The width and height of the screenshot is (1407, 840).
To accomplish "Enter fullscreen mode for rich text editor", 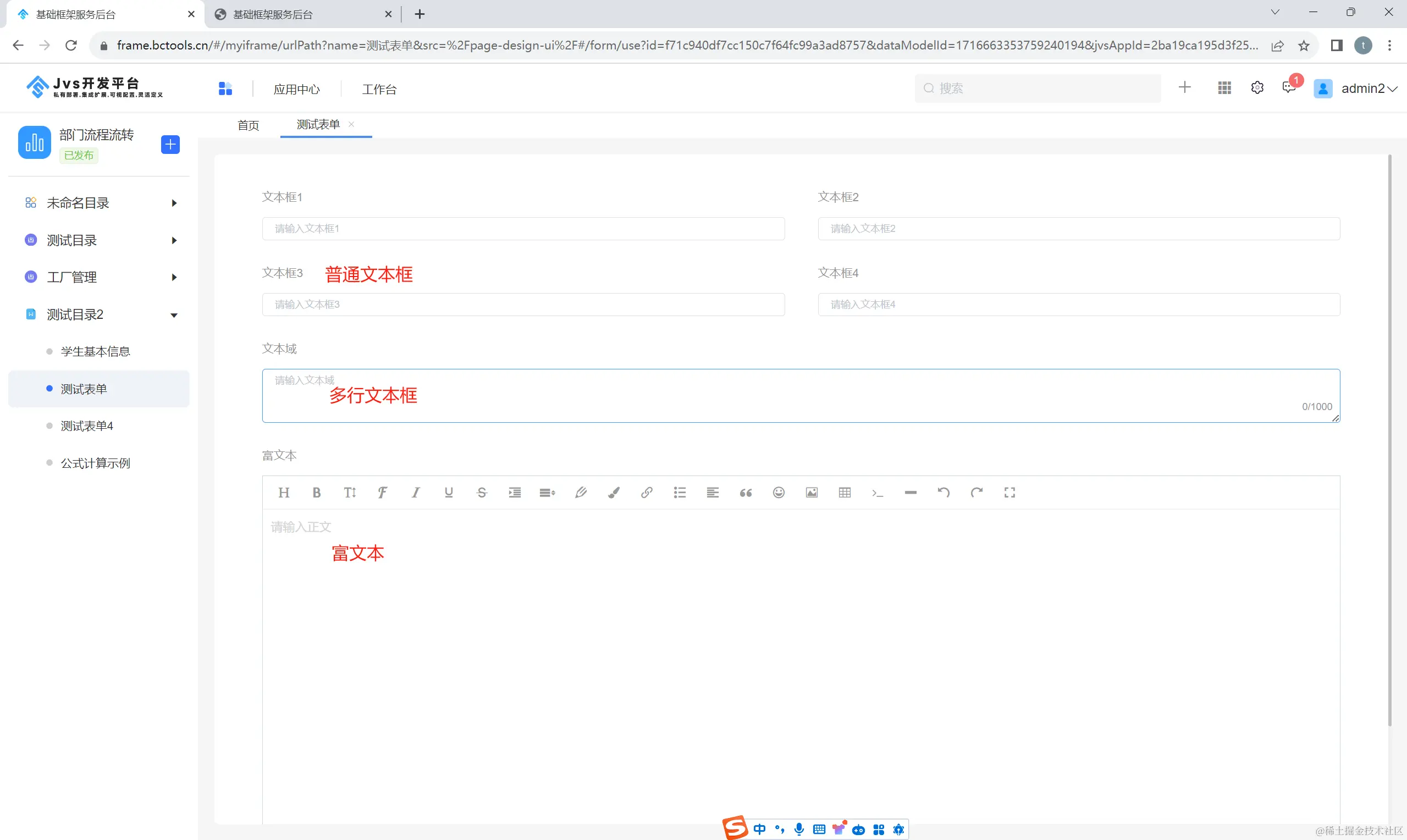I will pos(1009,493).
